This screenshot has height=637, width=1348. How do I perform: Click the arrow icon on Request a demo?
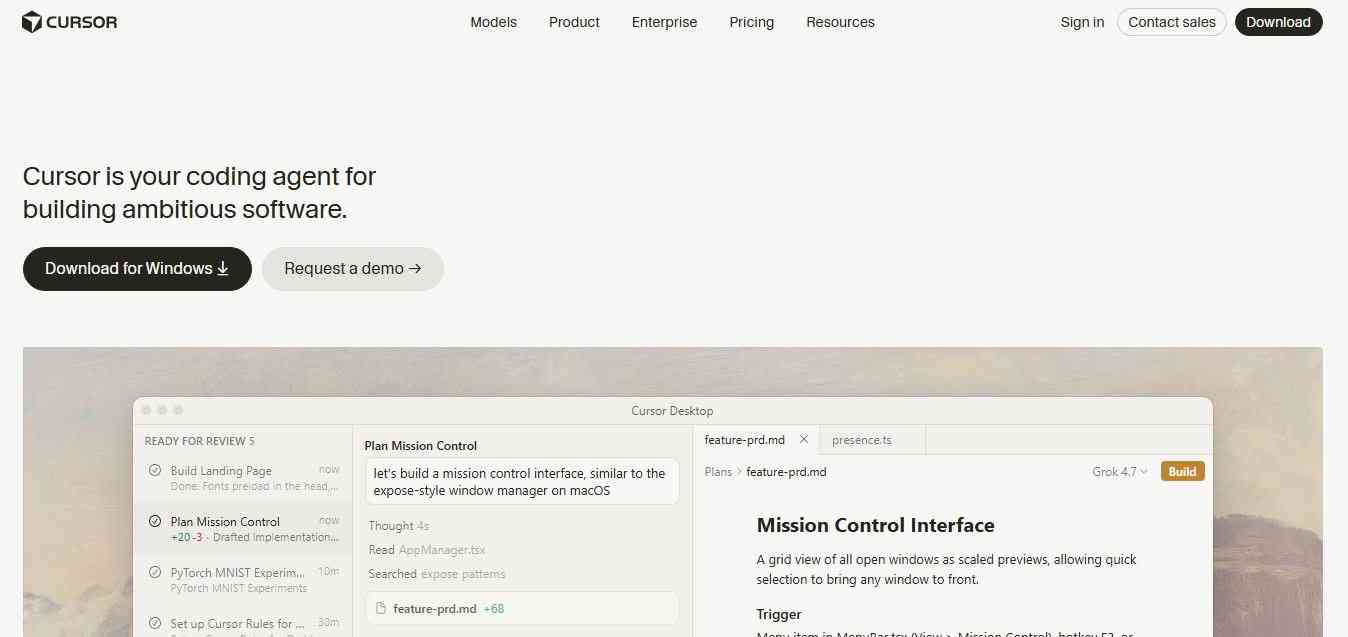click(415, 269)
